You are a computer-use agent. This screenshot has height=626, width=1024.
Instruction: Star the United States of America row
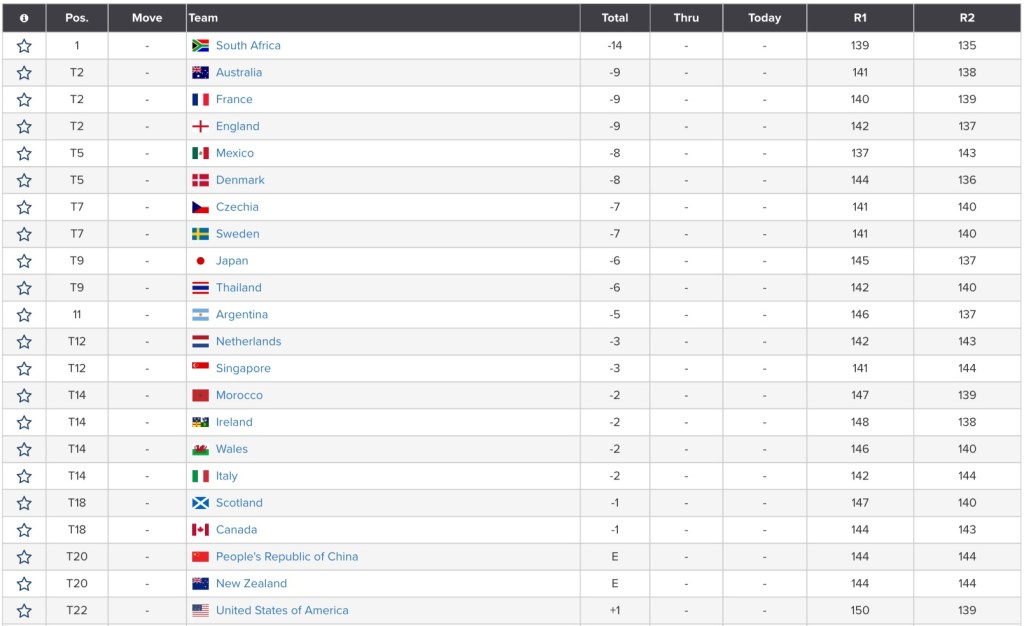tap(24, 611)
